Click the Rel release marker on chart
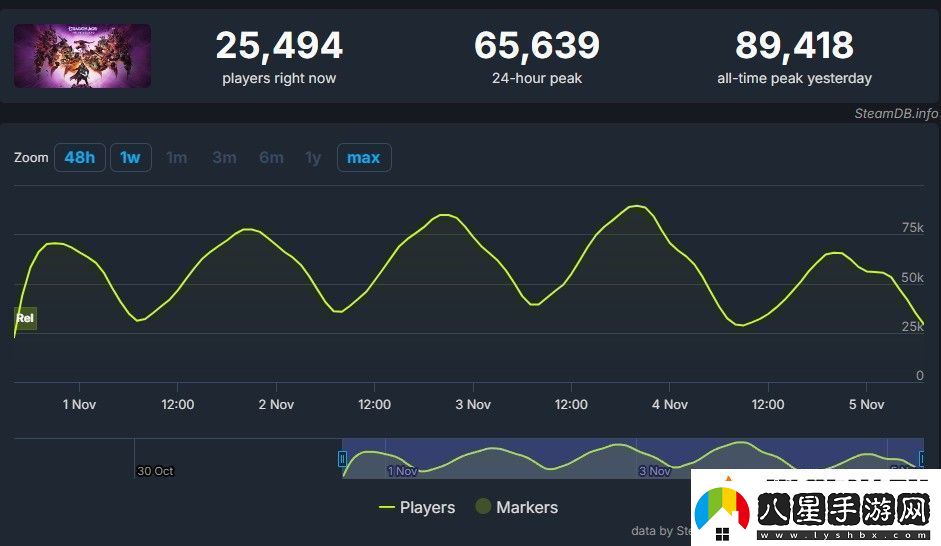Image resolution: width=941 pixels, height=546 pixels. pos(25,318)
